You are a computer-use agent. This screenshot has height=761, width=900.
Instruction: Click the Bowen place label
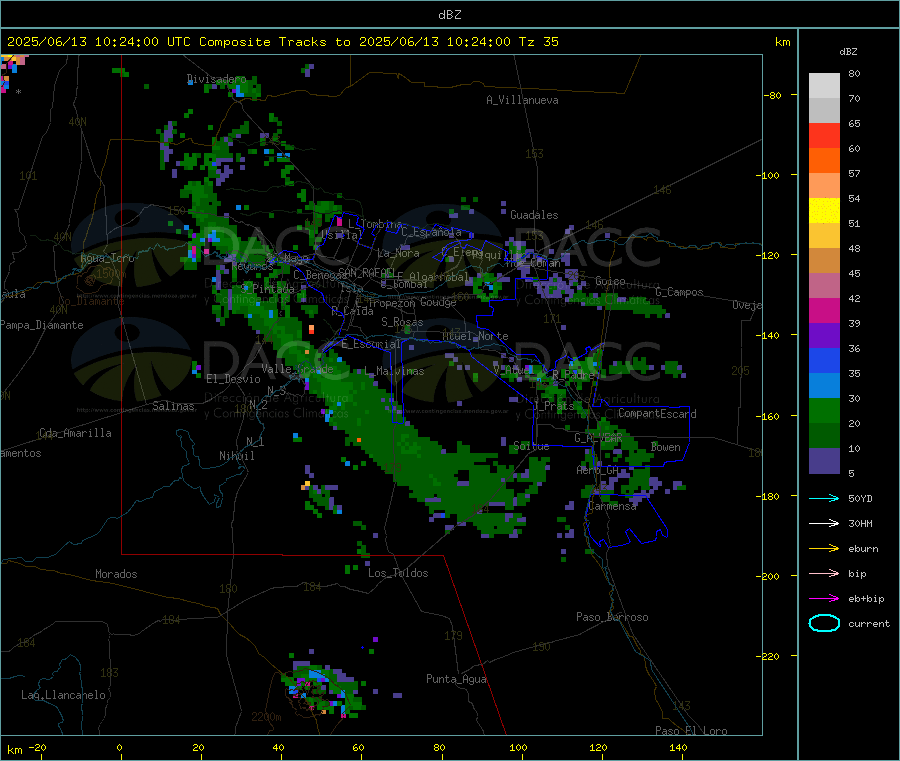(x=666, y=448)
